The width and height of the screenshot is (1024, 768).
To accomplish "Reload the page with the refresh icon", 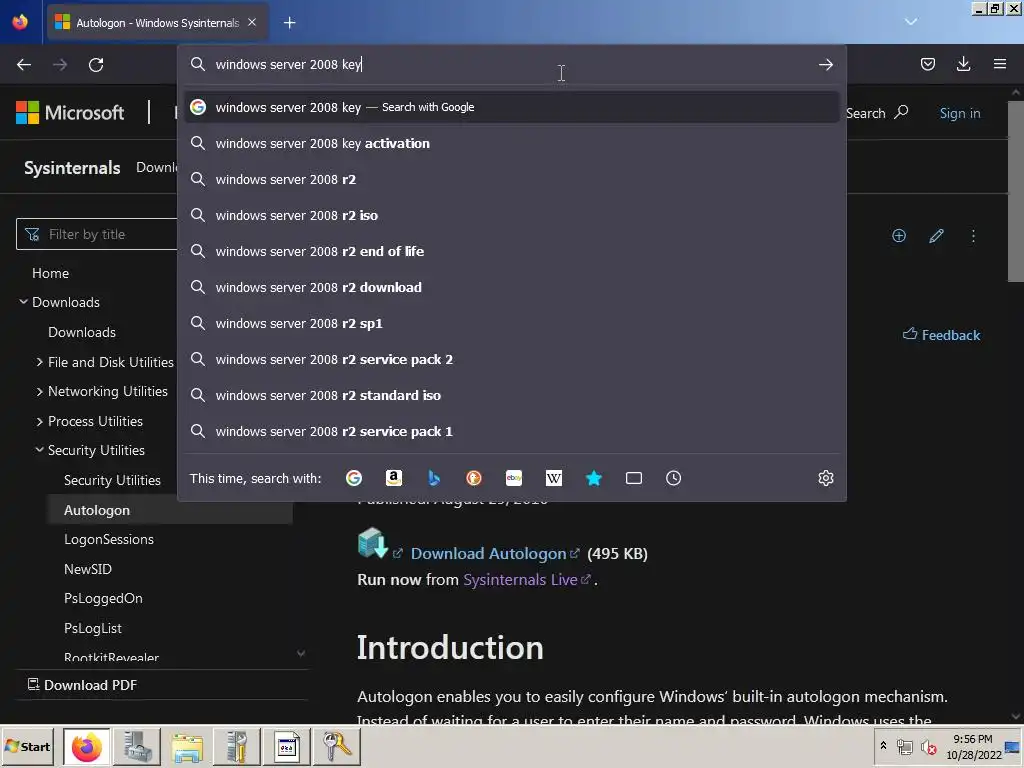I will click(96, 65).
